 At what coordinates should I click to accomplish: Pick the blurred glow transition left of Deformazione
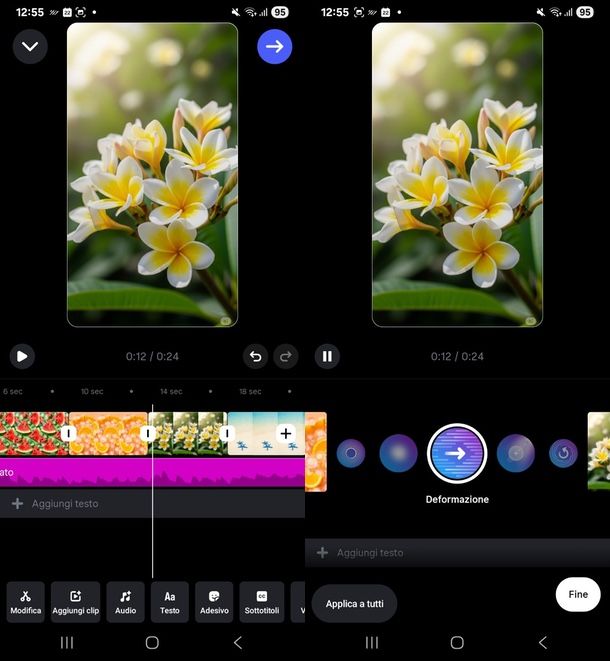[398, 453]
